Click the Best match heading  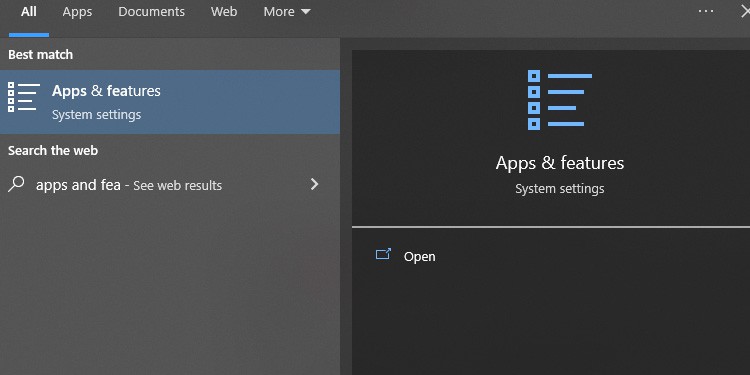(x=41, y=55)
